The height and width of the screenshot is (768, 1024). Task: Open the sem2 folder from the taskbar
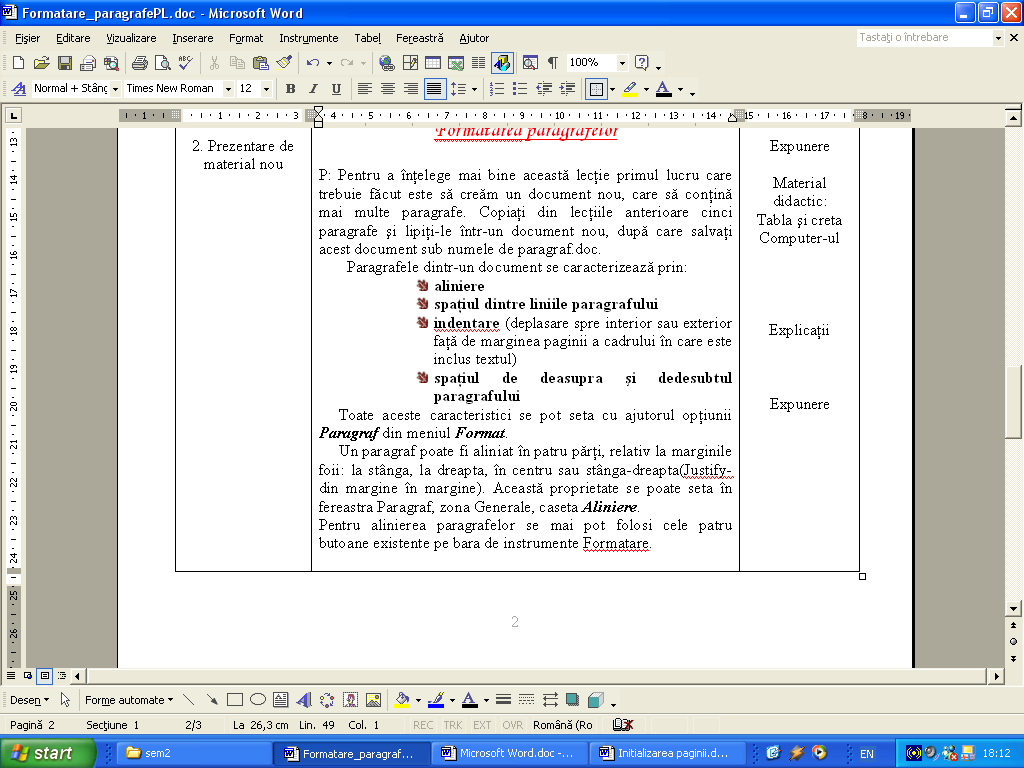193,753
